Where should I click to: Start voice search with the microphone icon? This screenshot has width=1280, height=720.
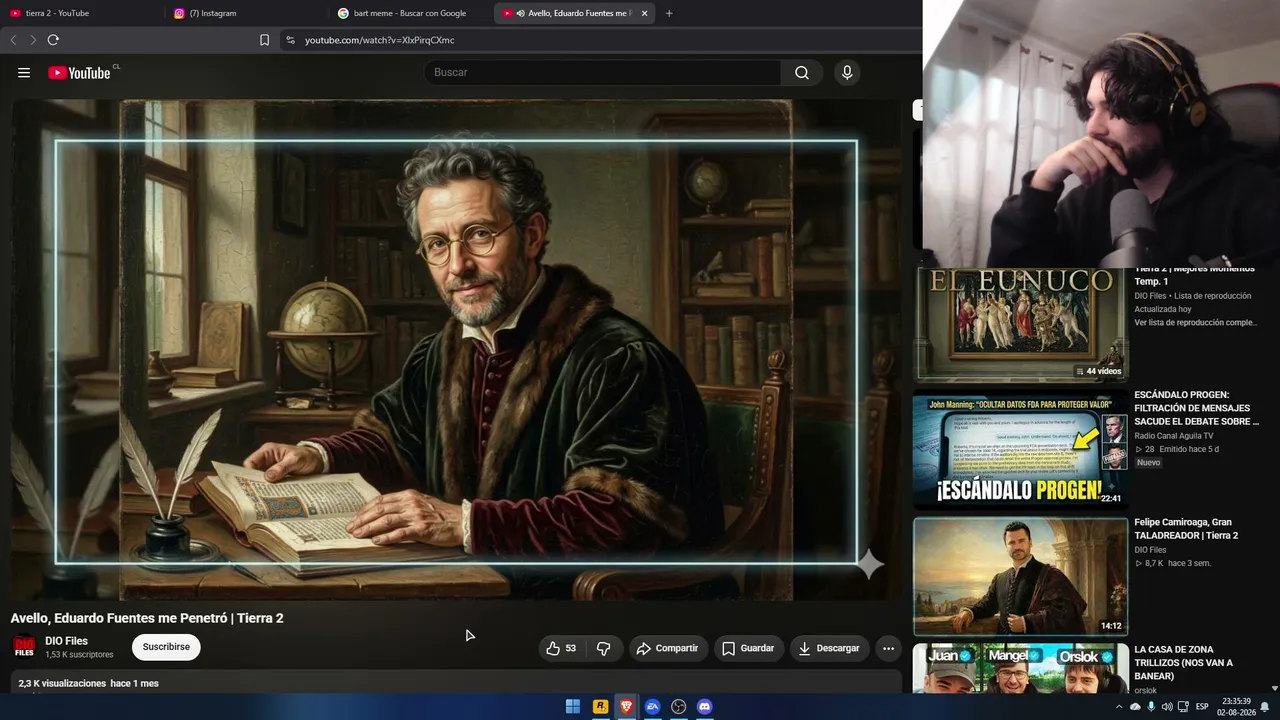tap(847, 73)
